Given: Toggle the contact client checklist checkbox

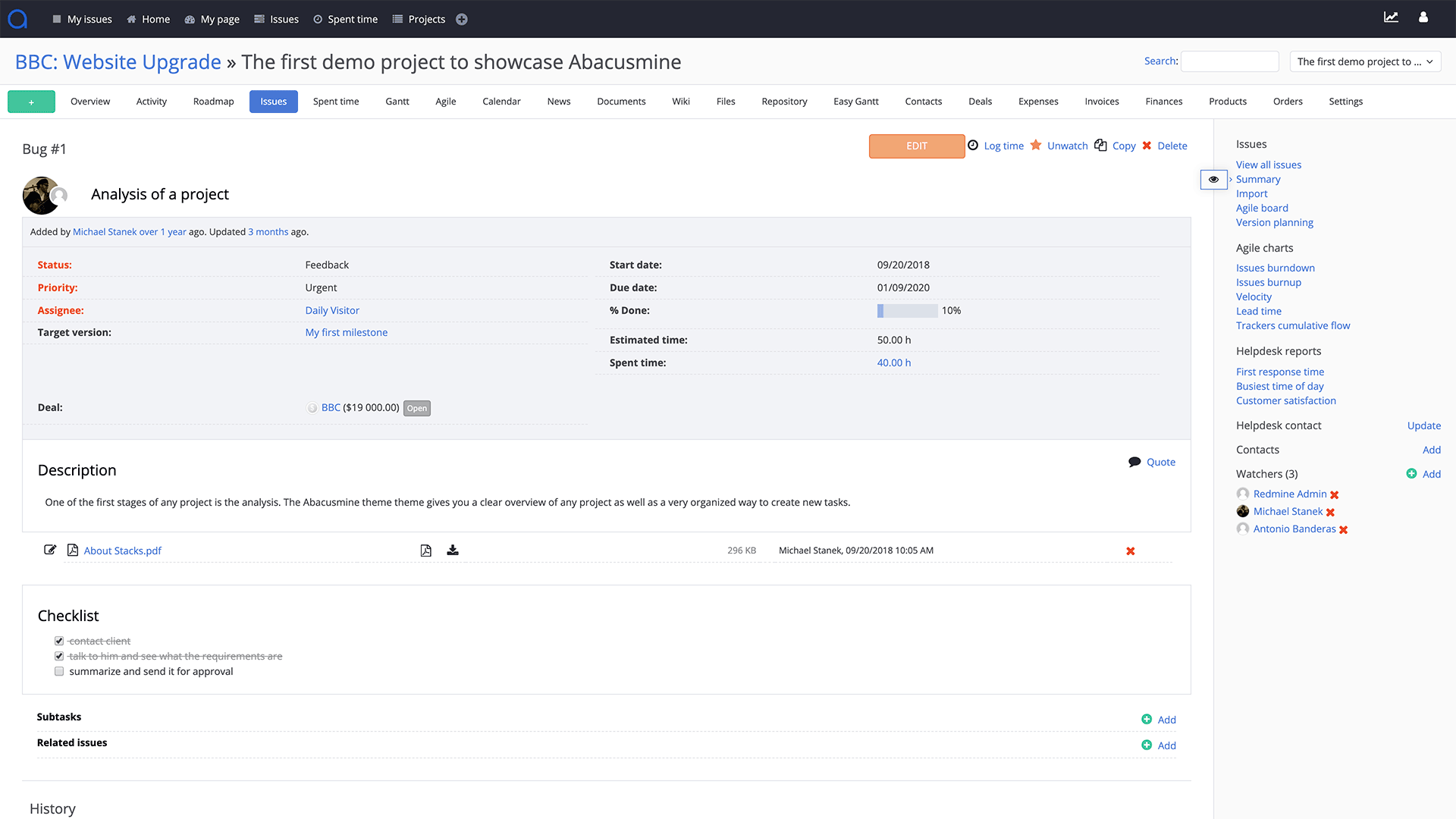Looking at the screenshot, I should [x=59, y=640].
